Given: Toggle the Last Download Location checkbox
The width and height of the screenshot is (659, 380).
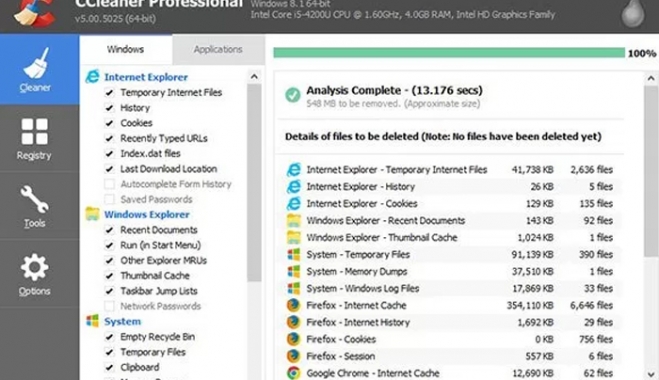Looking at the screenshot, I should 109,169.
